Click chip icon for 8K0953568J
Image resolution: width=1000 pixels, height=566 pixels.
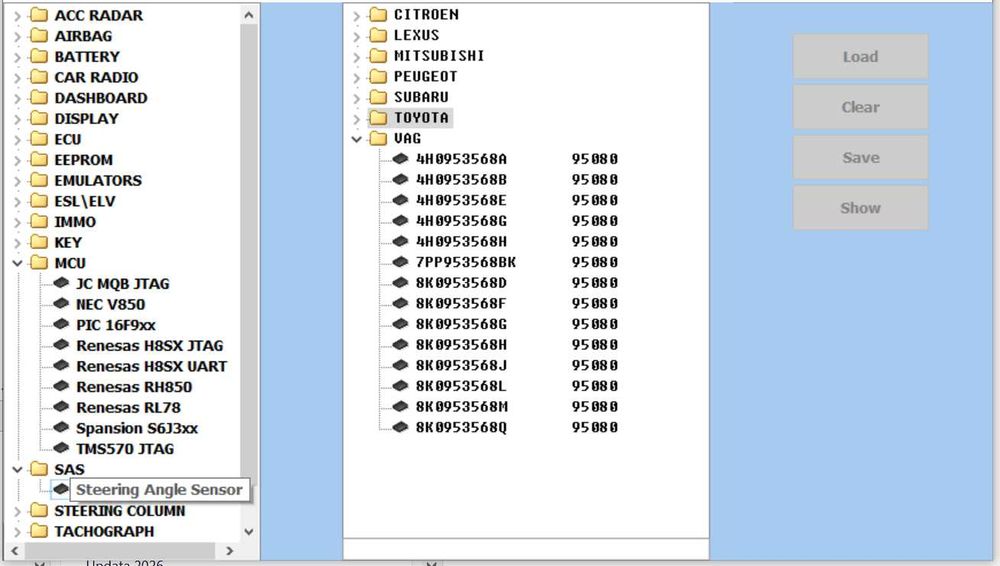coord(400,364)
